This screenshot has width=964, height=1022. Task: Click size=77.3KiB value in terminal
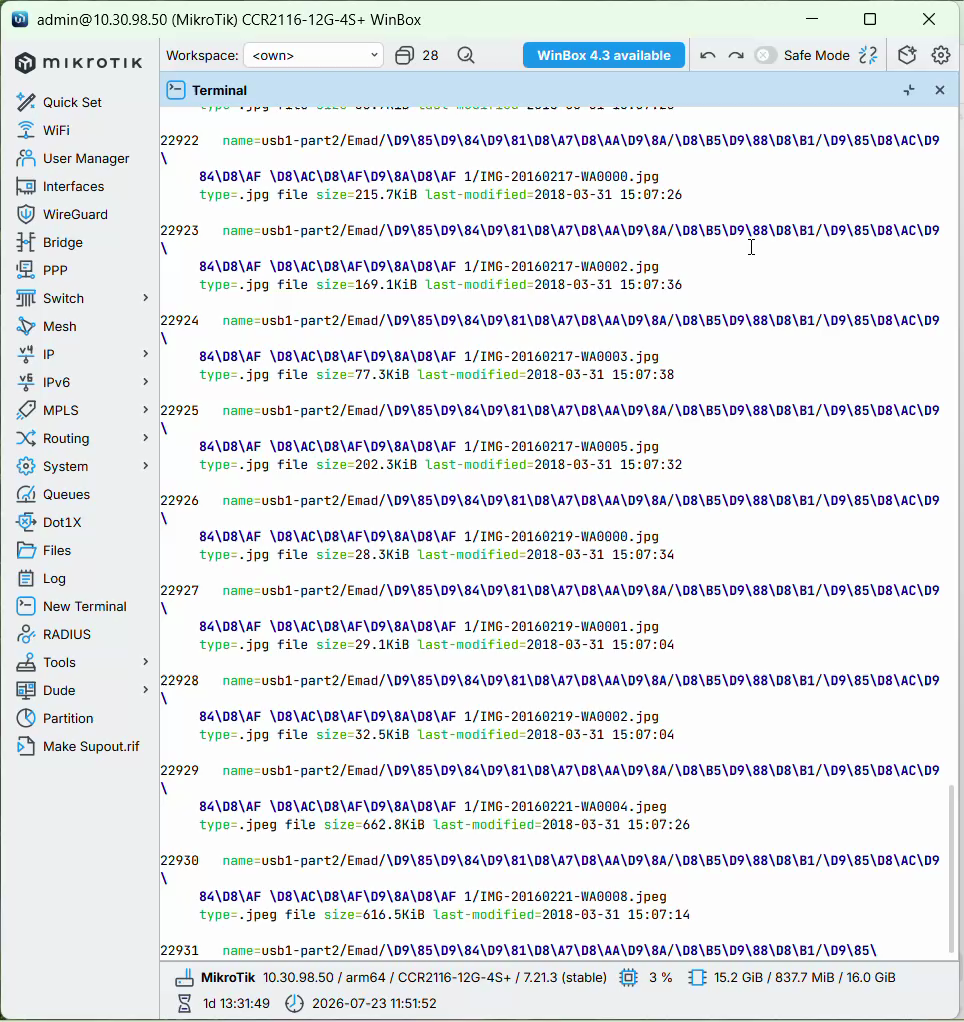(x=363, y=375)
